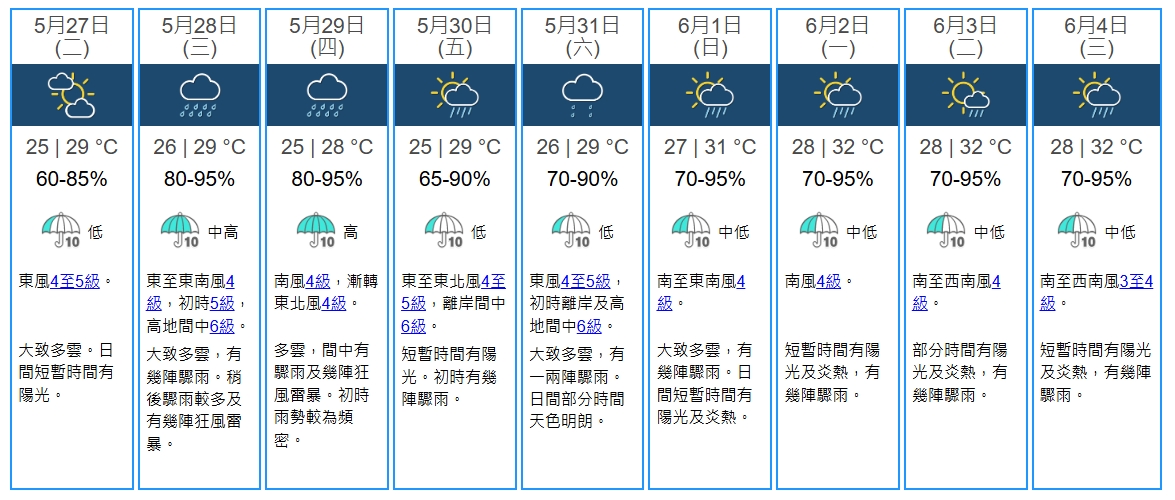Click the May 28 rain cloud icon
This screenshot has width=1175, height=500.
(x=199, y=95)
